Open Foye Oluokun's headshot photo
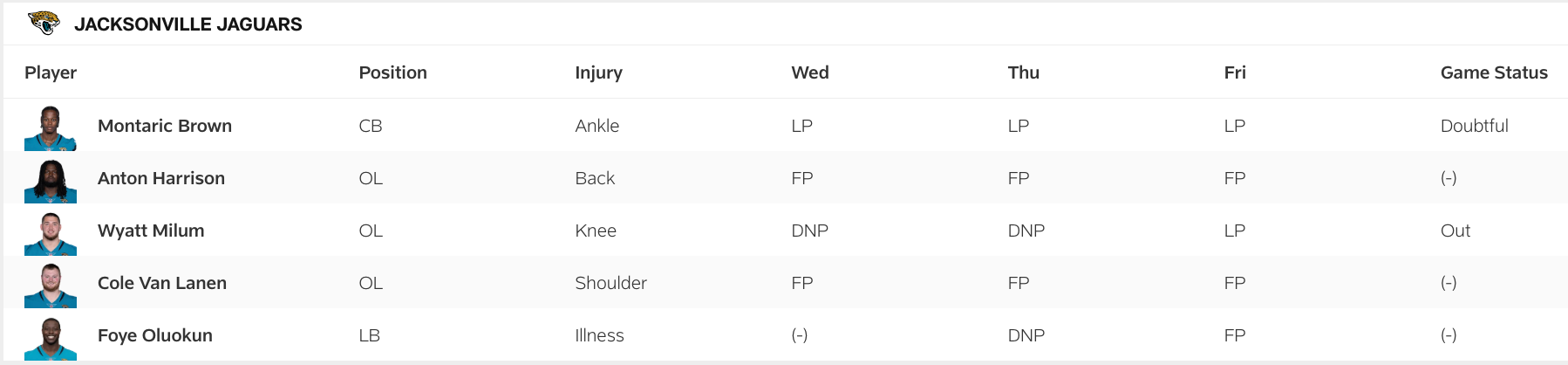This screenshot has height=365, width=1568. click(x=51, y=337)
